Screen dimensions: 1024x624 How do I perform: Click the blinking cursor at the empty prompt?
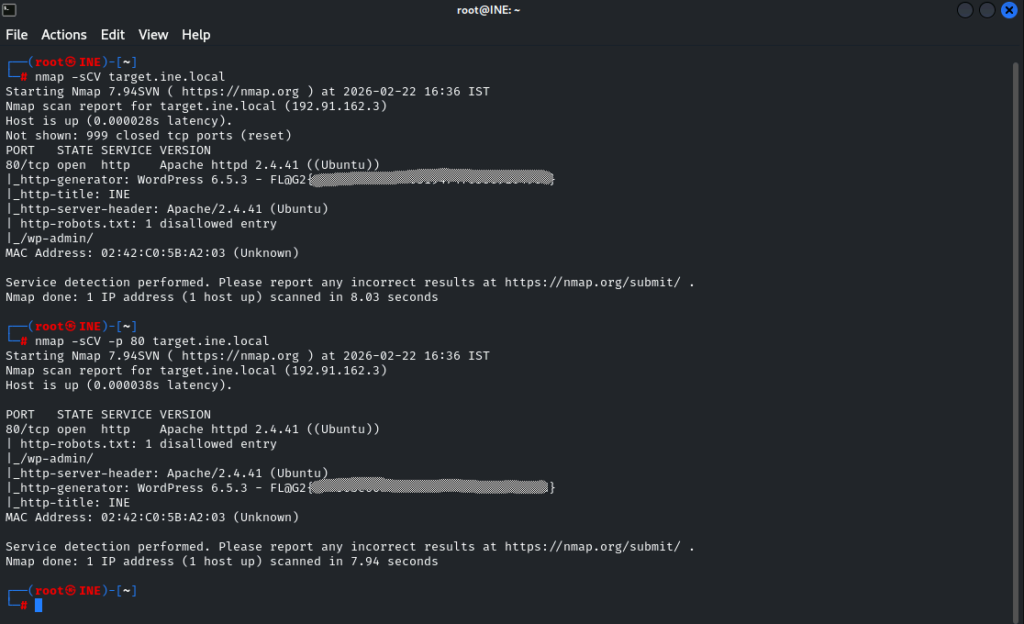(x=38, y=605)
